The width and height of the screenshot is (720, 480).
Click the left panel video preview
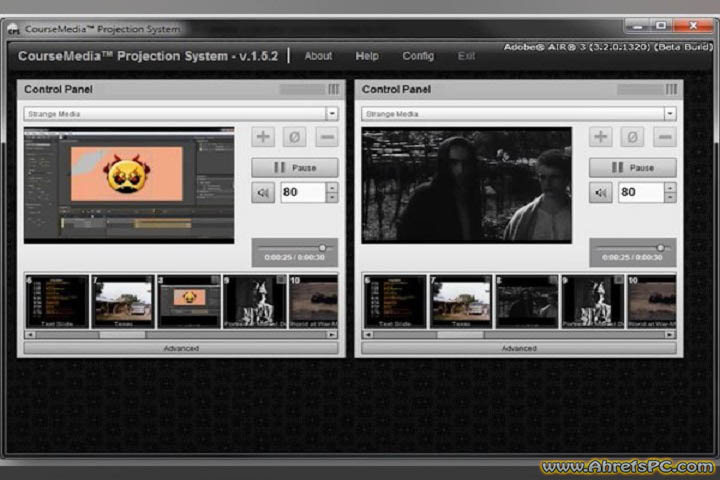129,185
